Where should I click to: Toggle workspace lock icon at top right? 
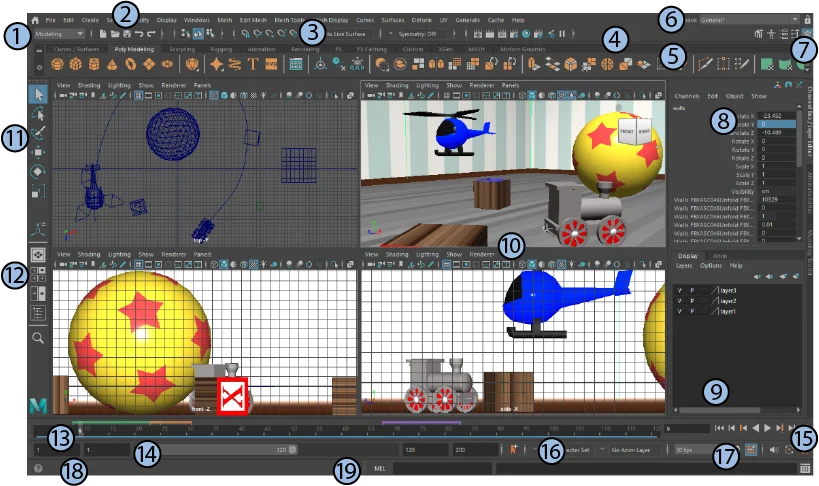pyautogui.click(x=808, y=20)
